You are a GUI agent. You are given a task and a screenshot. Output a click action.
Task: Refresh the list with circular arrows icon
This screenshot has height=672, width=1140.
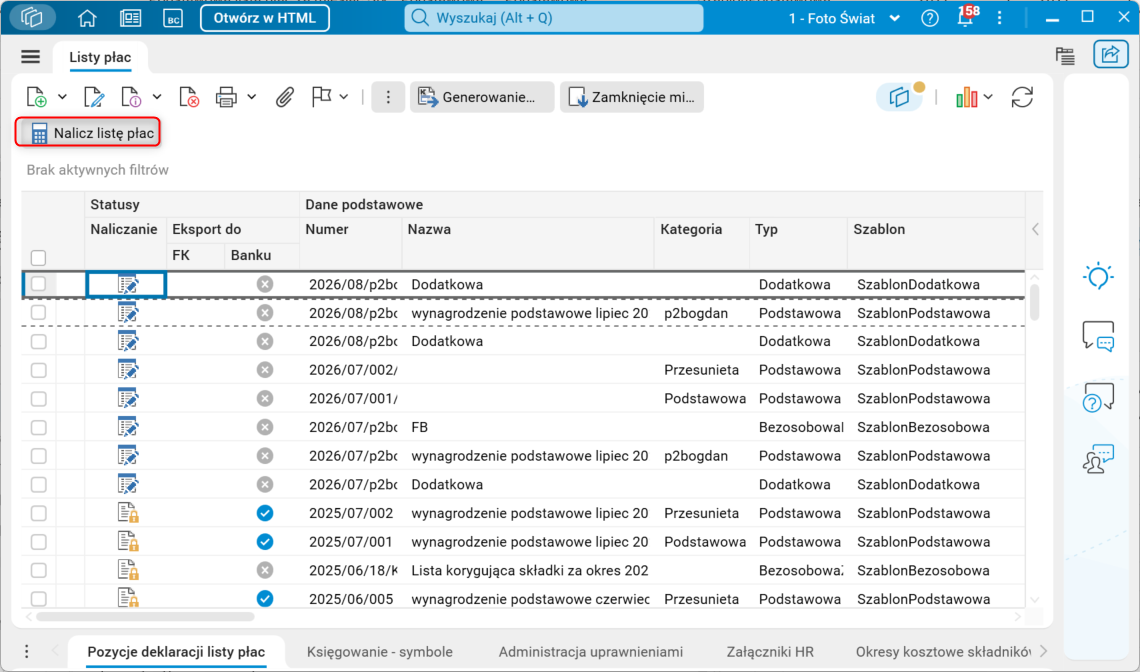tap(1022, 97)
